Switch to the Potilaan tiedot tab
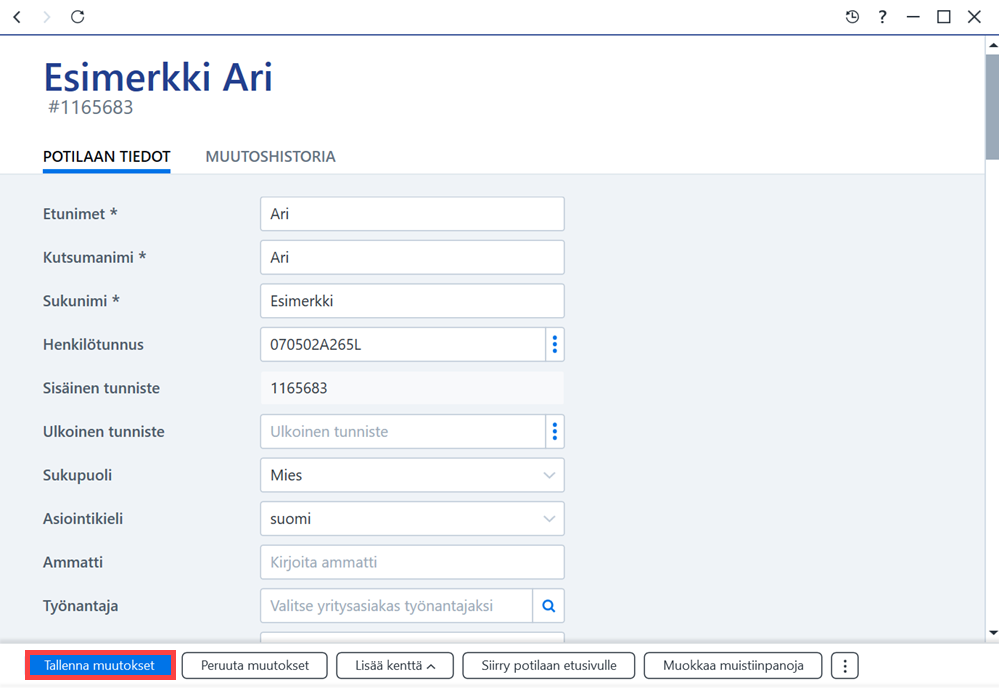This screenshot has width=999, height=688. pos(106,157)
